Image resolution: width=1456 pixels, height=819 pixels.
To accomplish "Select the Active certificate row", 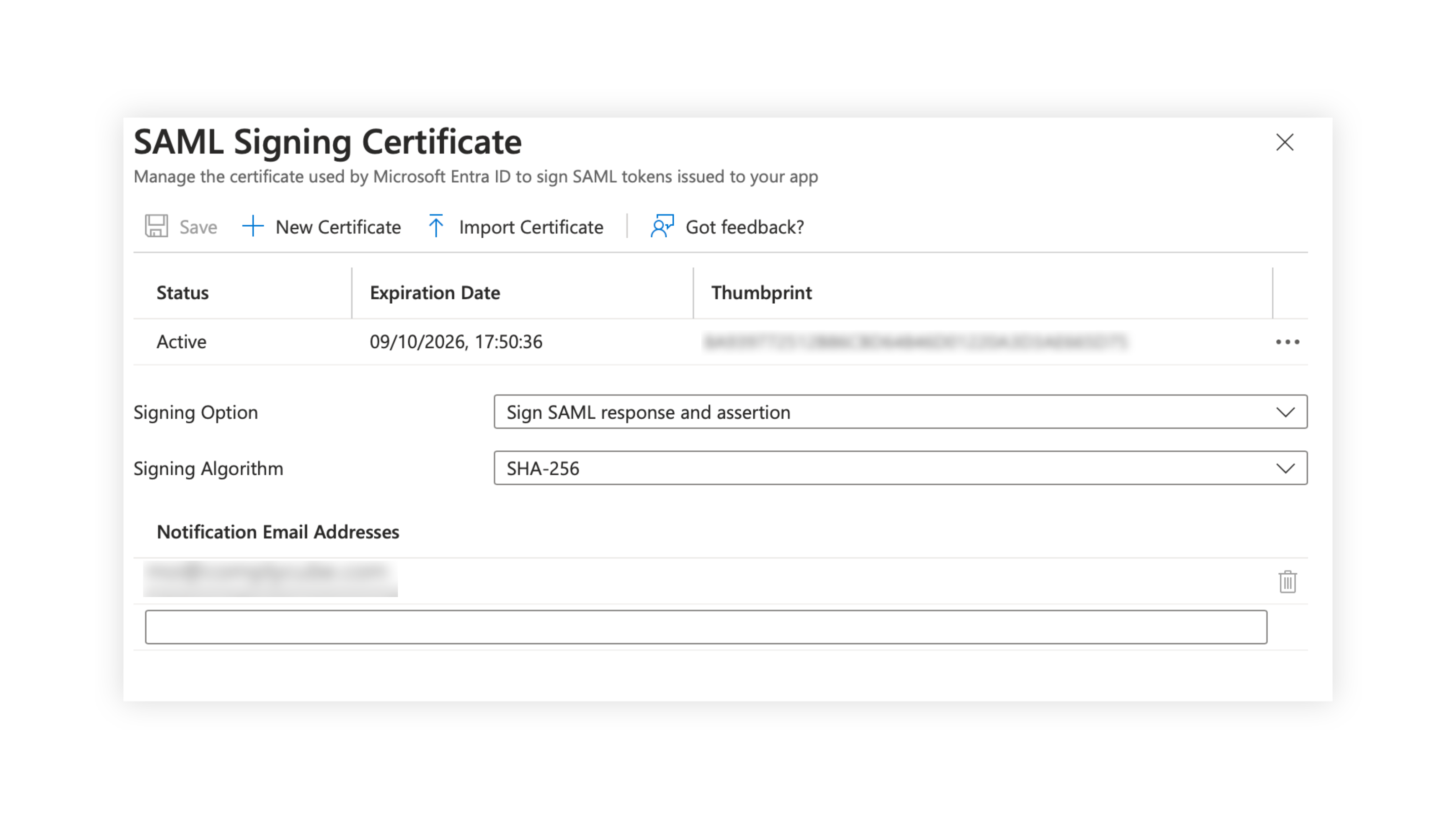I will (x=181, y=342).
